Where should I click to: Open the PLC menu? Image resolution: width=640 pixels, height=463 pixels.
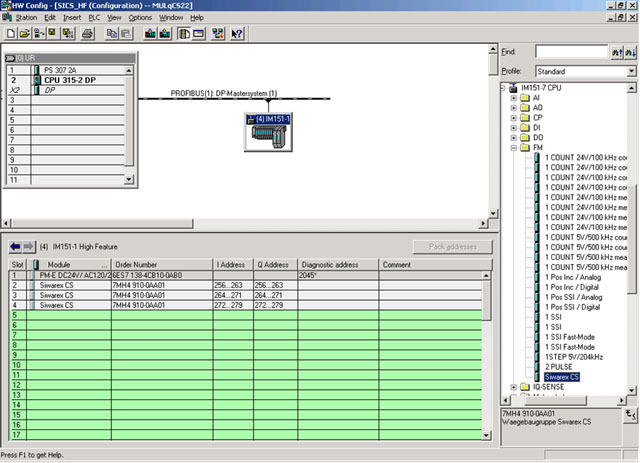click(94, 17)
